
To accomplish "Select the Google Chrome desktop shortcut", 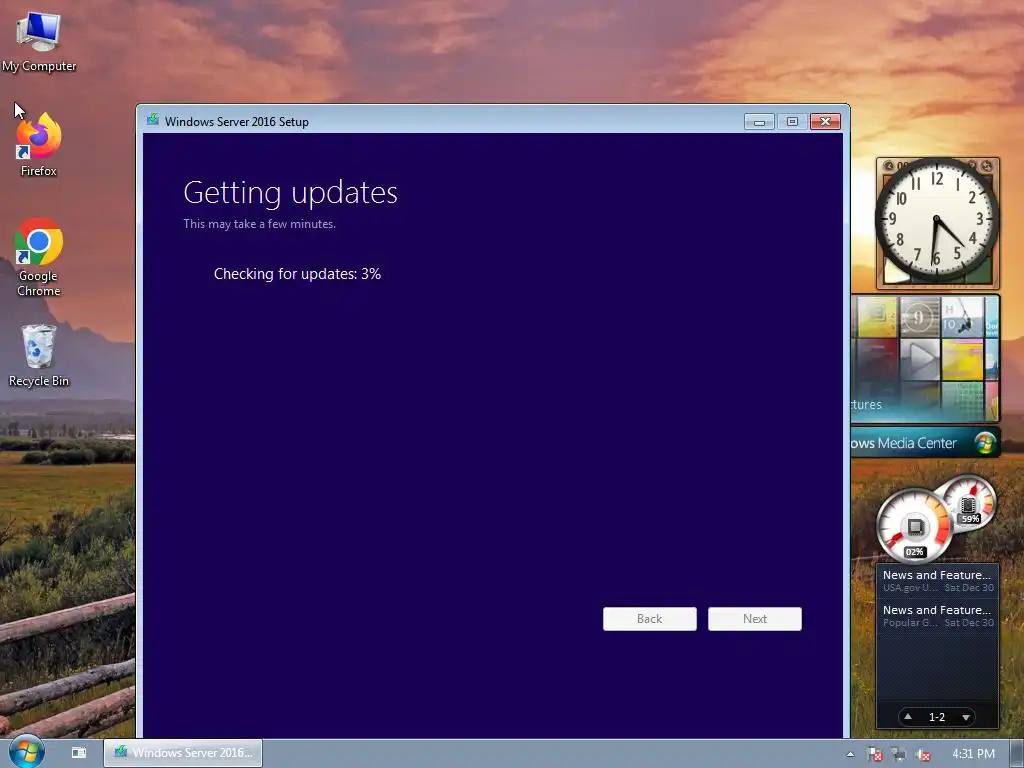I will [x=39, y=257].
